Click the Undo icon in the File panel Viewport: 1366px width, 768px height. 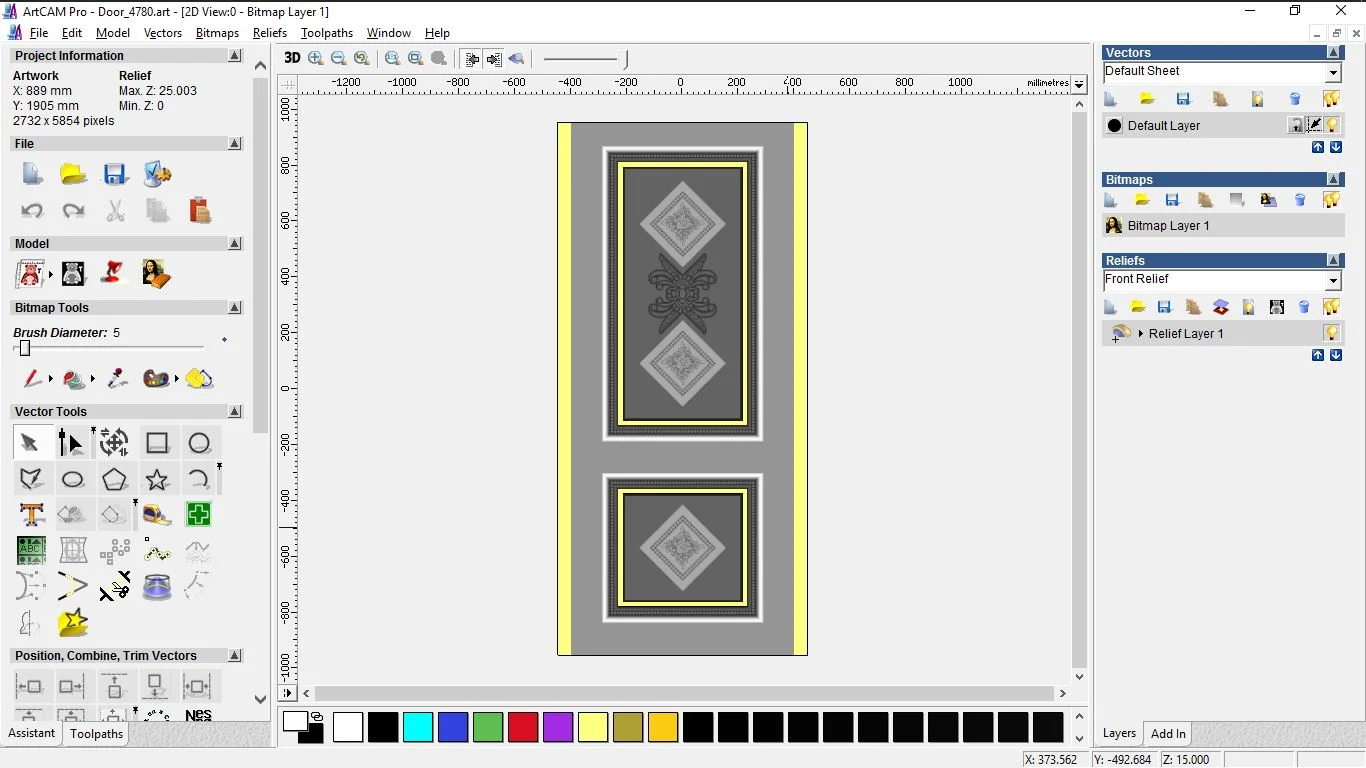(32, 211)
